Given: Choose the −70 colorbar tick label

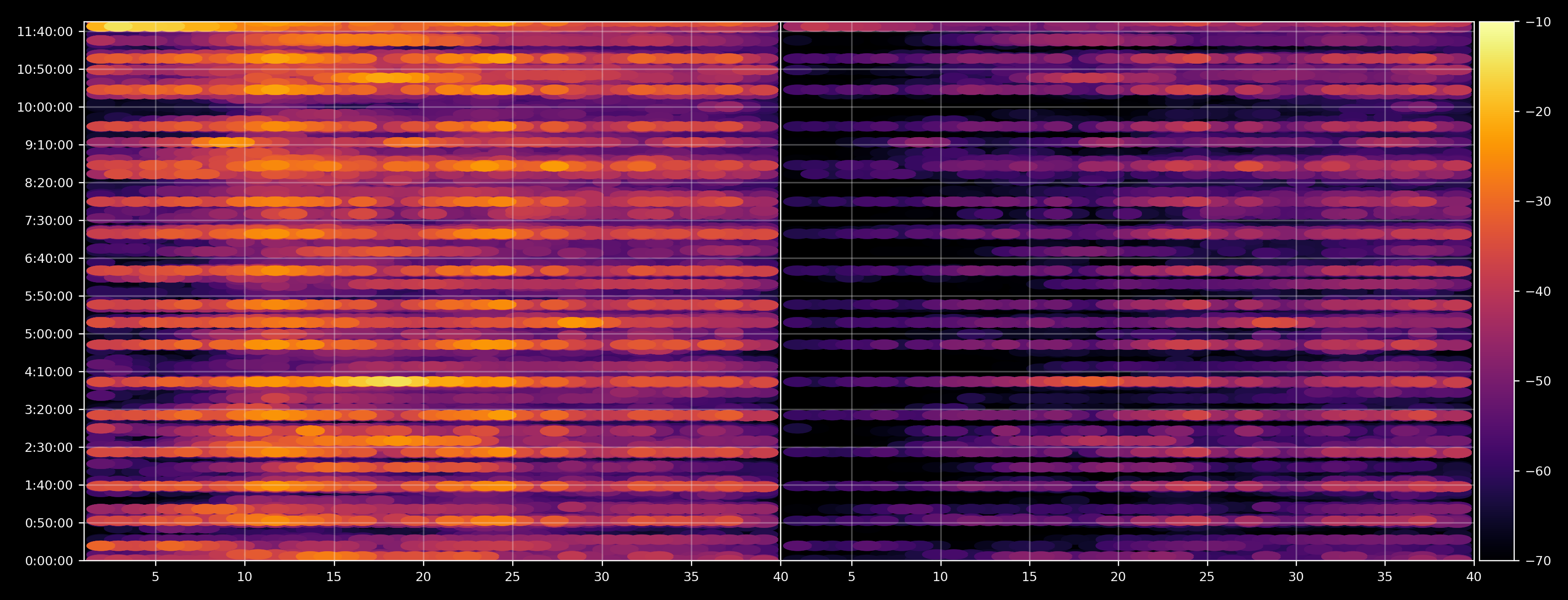Looking at the screenshot, I should click(1539, 560).
